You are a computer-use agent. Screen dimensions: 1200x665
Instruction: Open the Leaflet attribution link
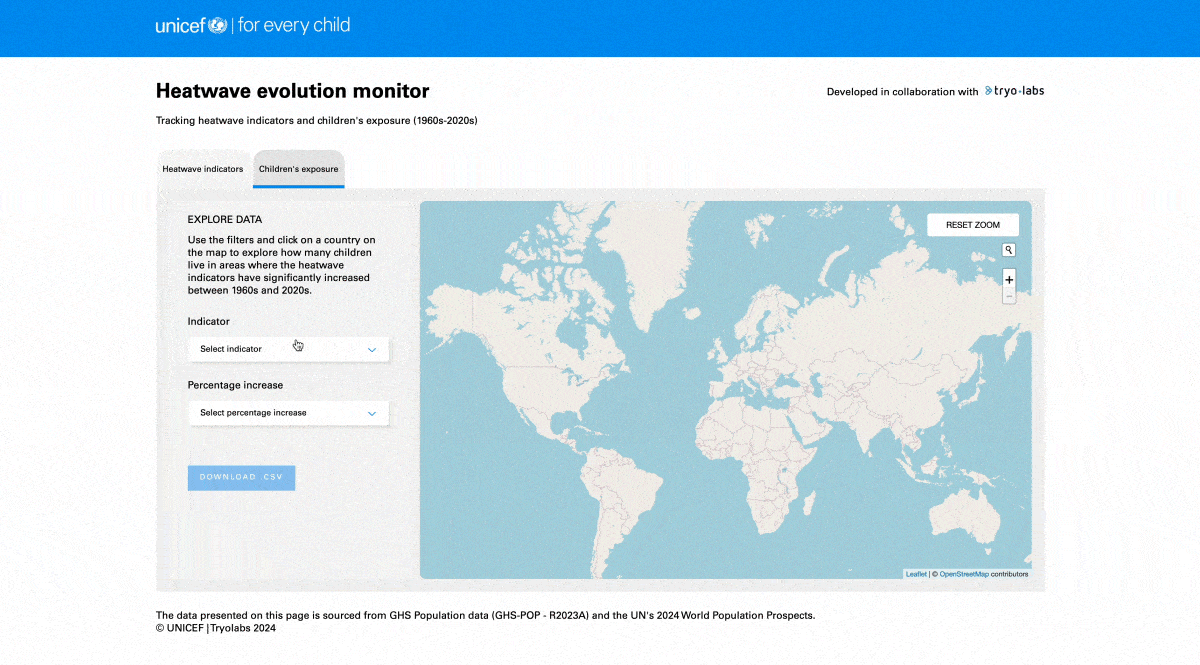[x=915, y=574]
